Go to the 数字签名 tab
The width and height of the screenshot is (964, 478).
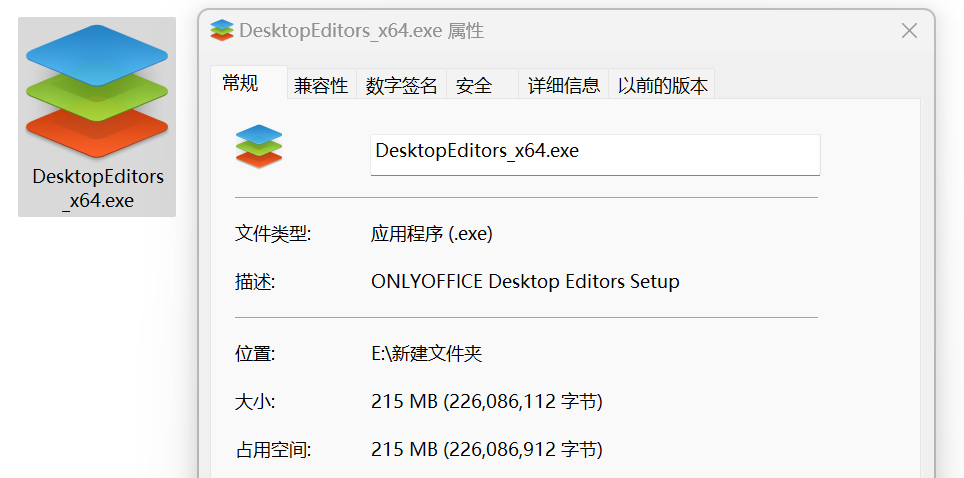point(402,86)
